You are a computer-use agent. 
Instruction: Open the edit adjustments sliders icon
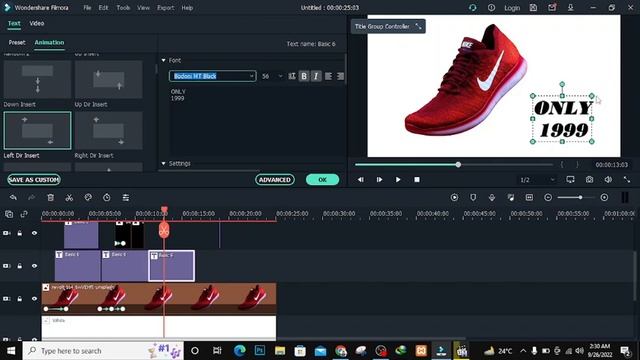[126, 198]
